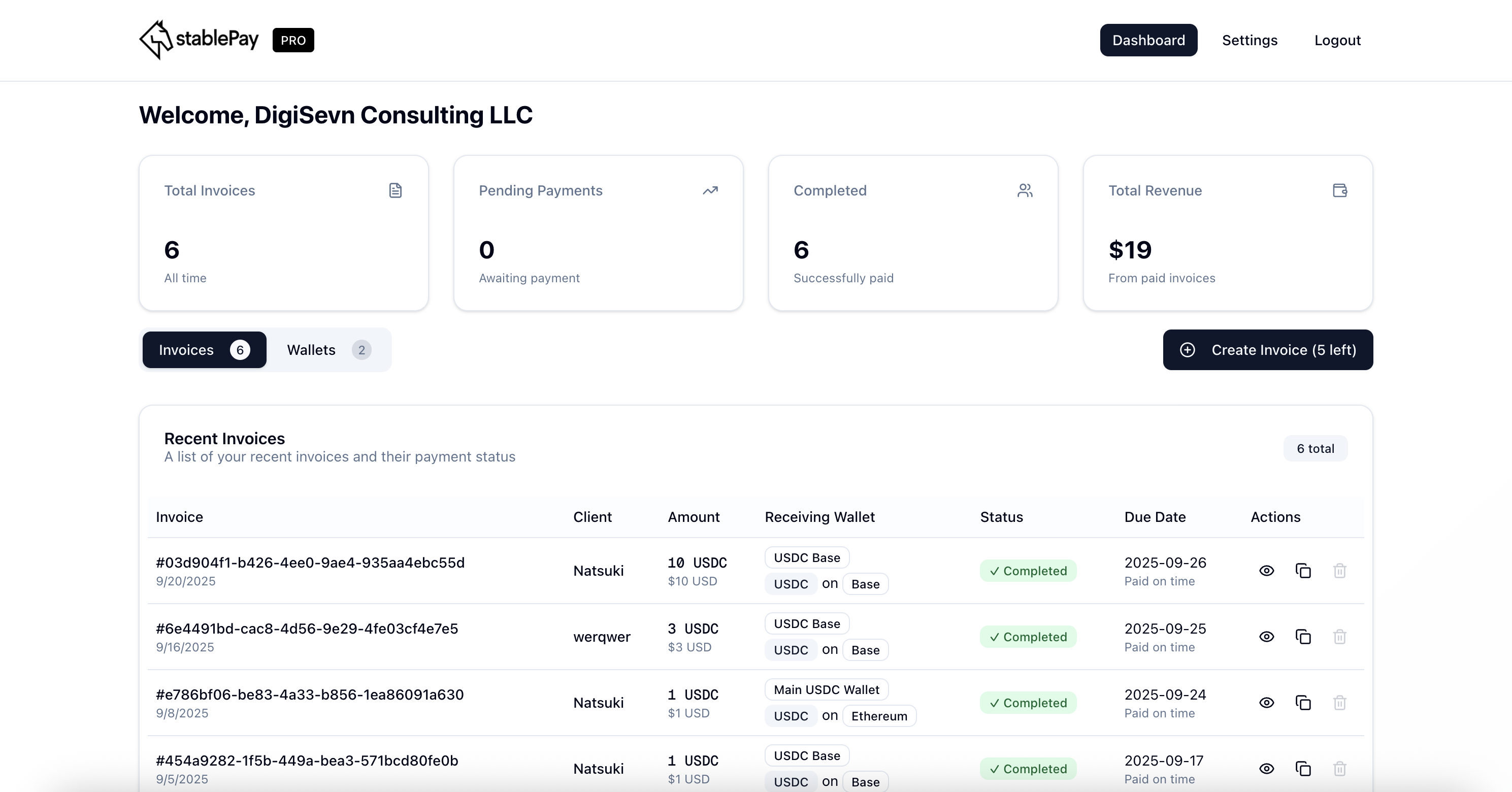Copy link for the 10 USDC invoice
Image resolution: width=1512 pixels, height=792 pixels.
click(x=1302, y=571)
